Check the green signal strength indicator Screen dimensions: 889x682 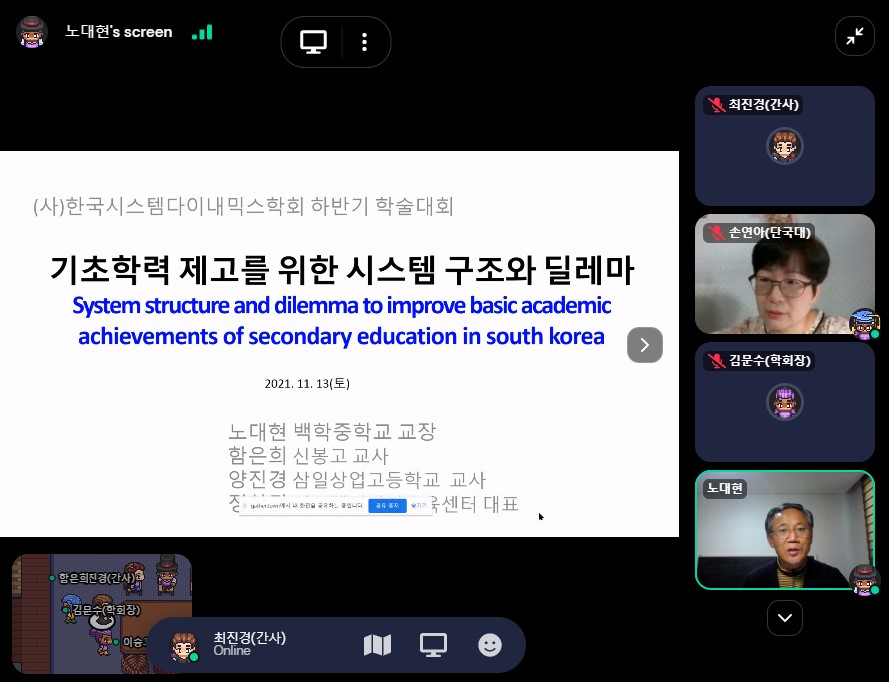(x=202, y=32)
